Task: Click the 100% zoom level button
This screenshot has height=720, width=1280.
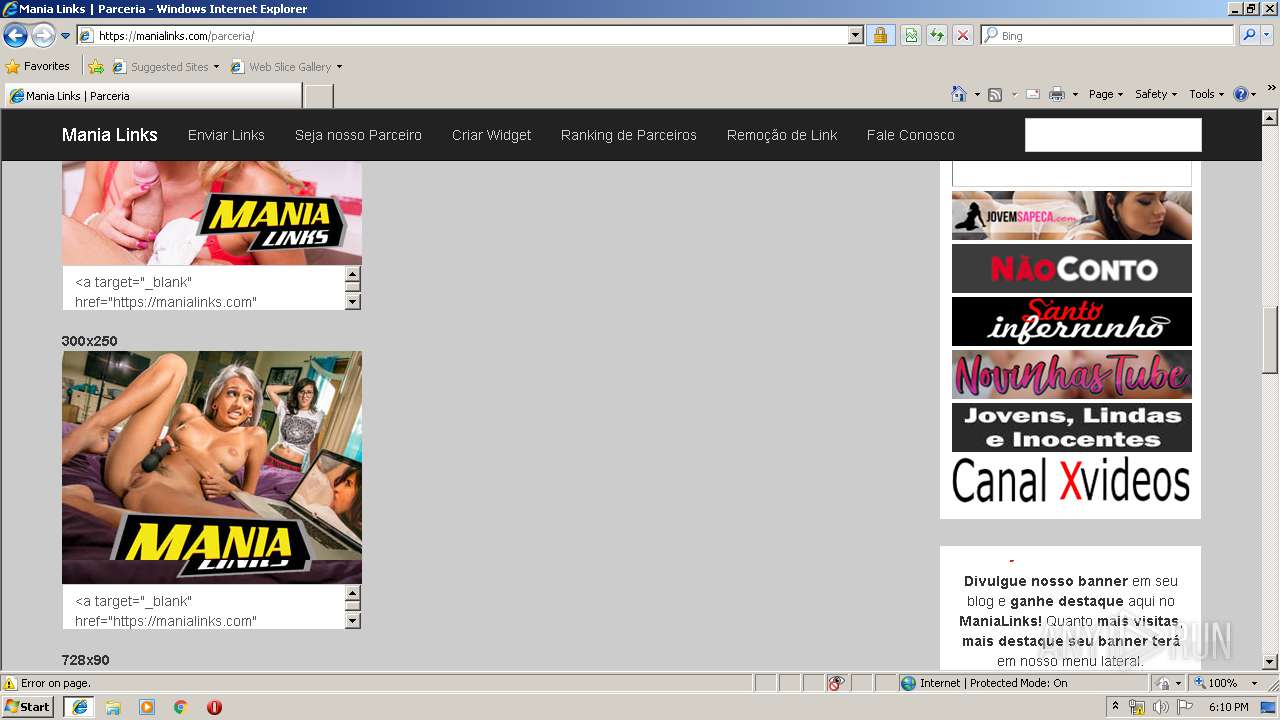Action: click(x=1216, y=683)
